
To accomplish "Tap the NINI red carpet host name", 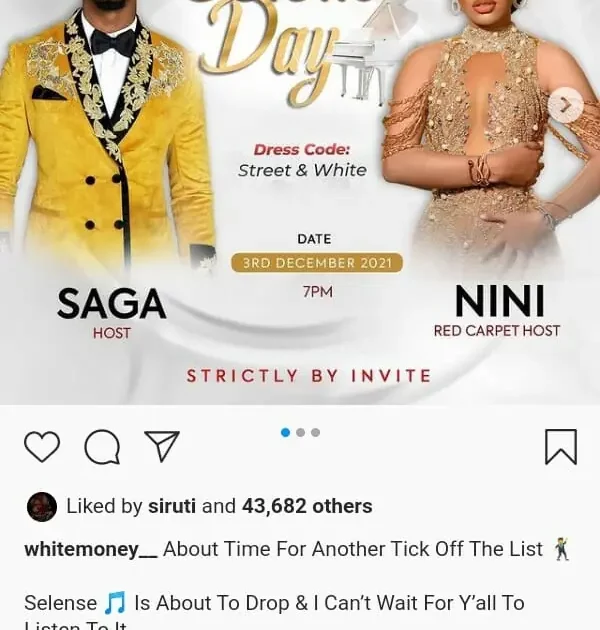I will point(500,301).
